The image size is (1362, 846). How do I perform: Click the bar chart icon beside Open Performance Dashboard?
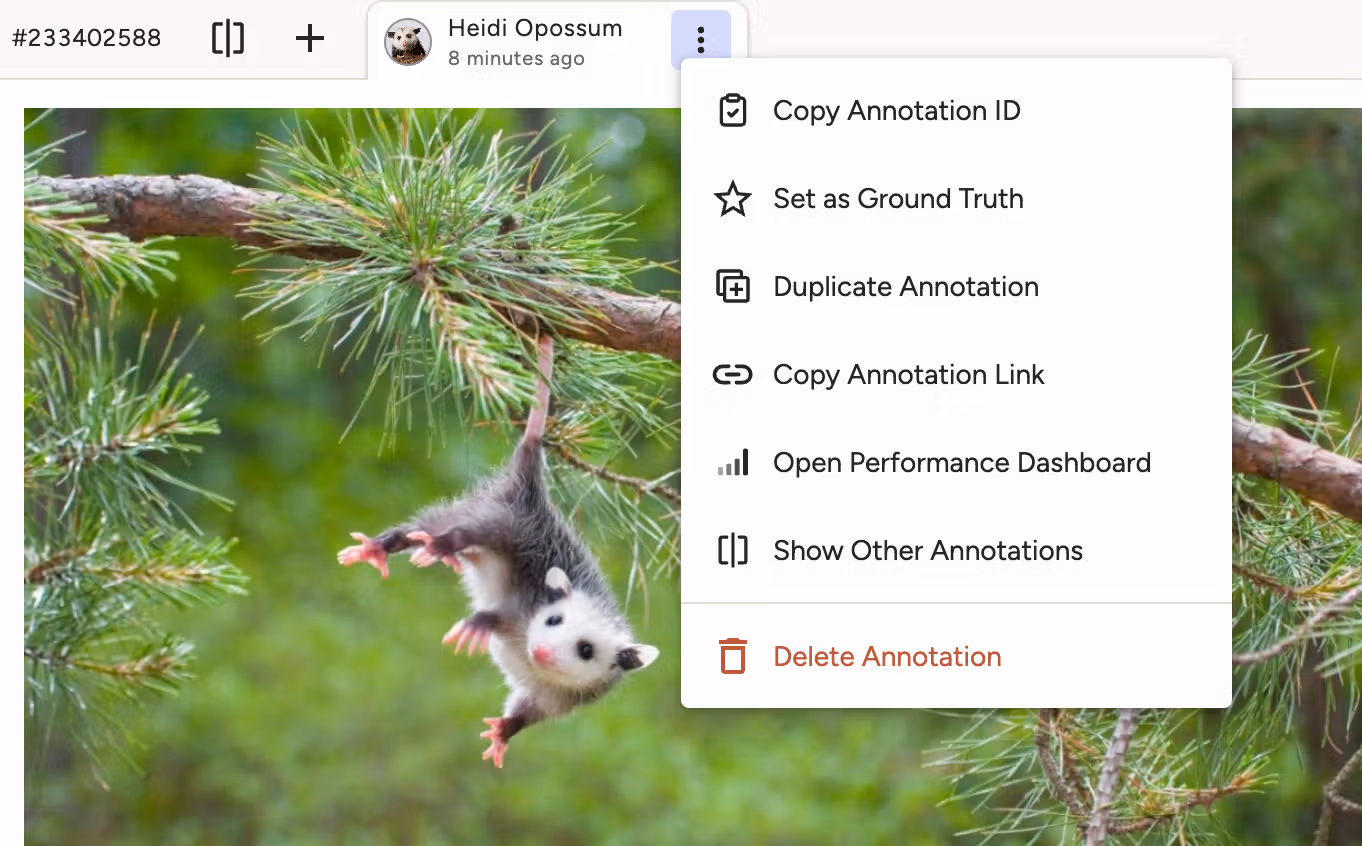pyautogui.click(x=734, y=463)
